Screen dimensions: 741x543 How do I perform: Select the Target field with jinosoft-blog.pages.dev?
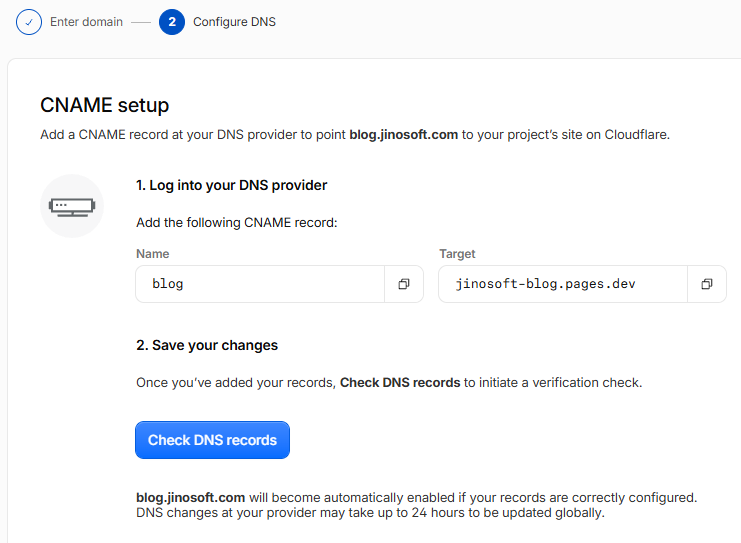coord(563,284)
